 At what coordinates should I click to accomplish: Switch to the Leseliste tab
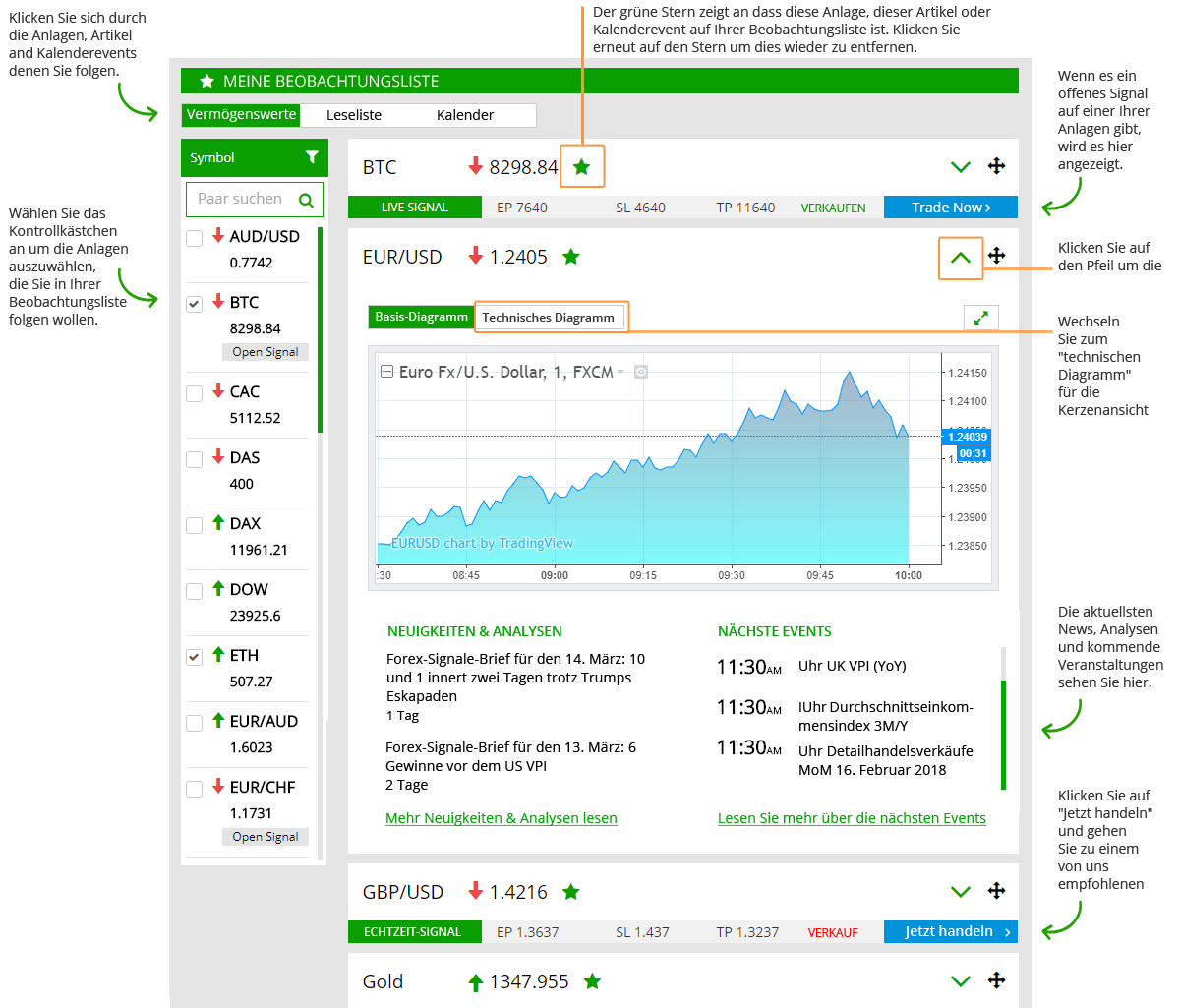(x=354, y=115)
